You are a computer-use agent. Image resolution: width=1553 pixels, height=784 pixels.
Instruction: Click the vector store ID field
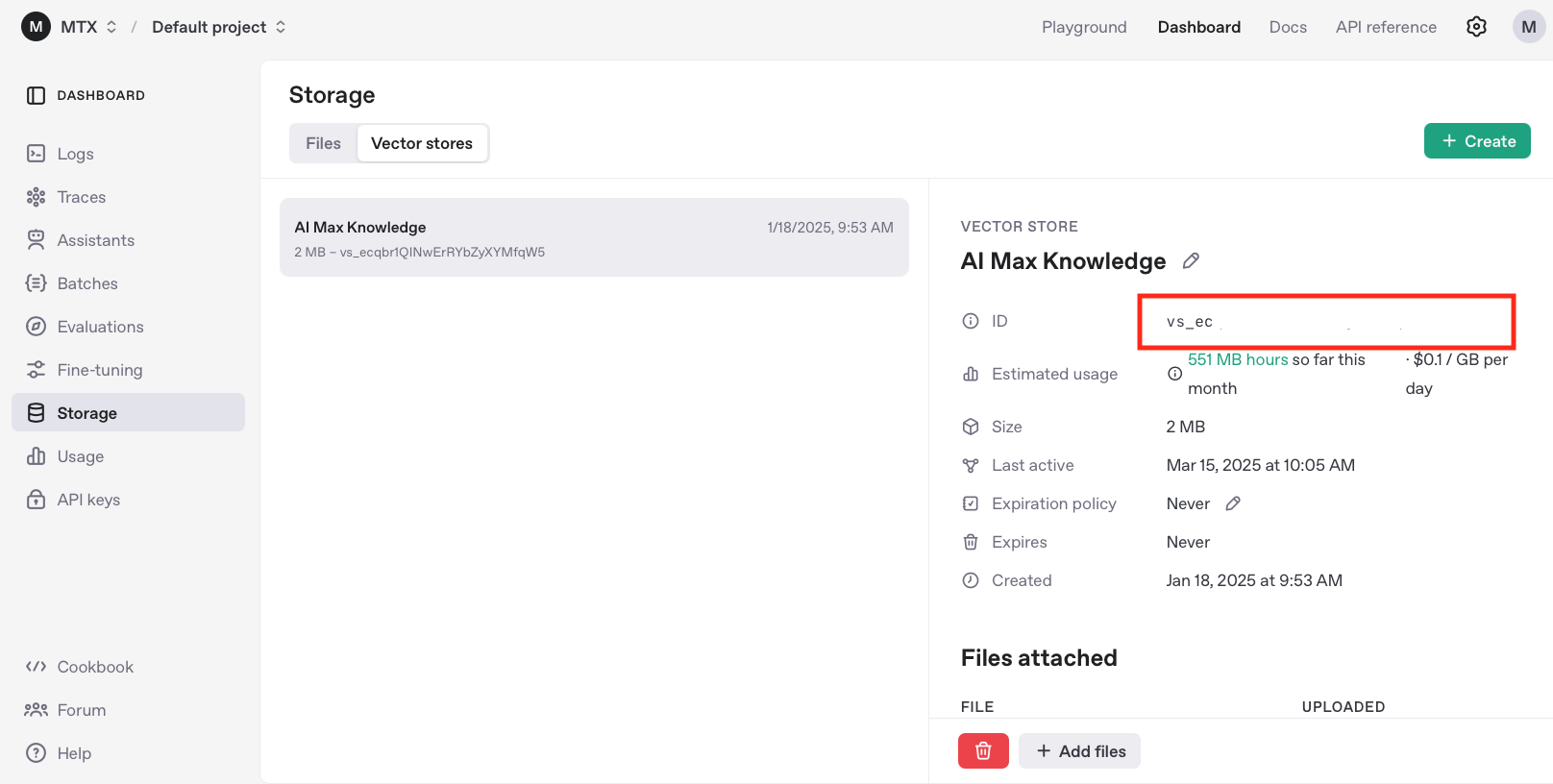(x=1326, y=322)
